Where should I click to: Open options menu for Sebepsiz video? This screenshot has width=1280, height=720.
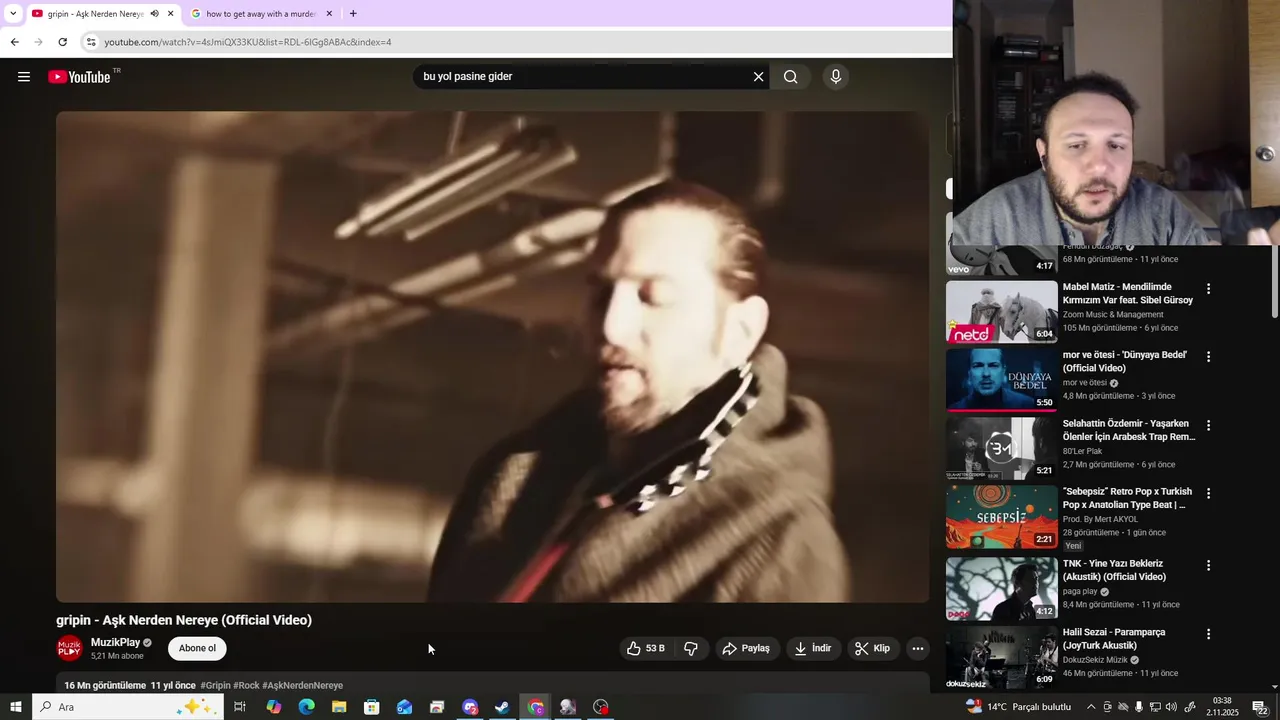1208,493
